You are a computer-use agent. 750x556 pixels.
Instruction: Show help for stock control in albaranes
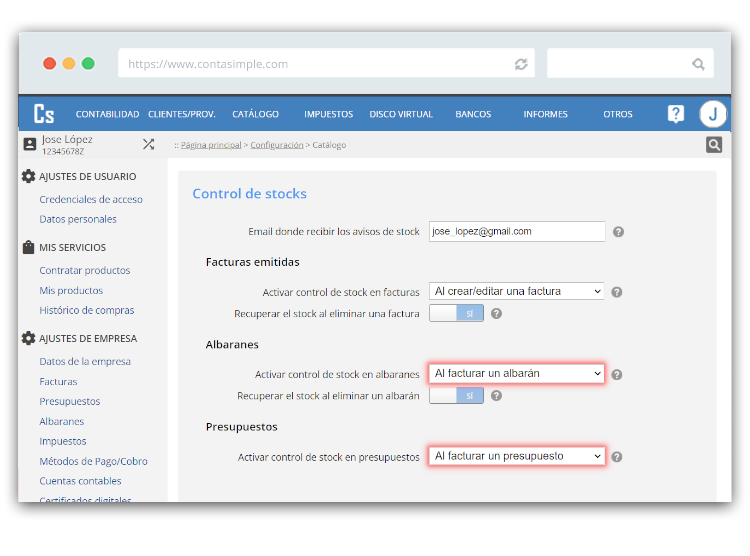coord(617,375)
